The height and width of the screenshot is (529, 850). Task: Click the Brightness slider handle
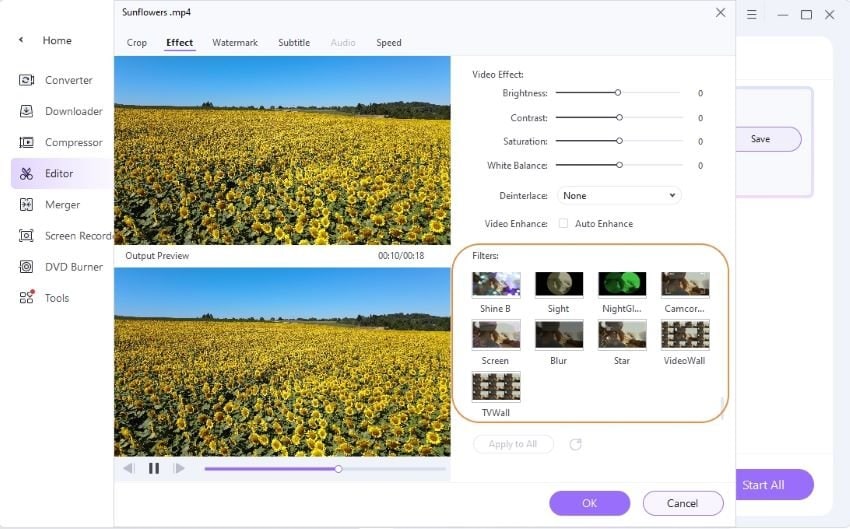(617, 93)
